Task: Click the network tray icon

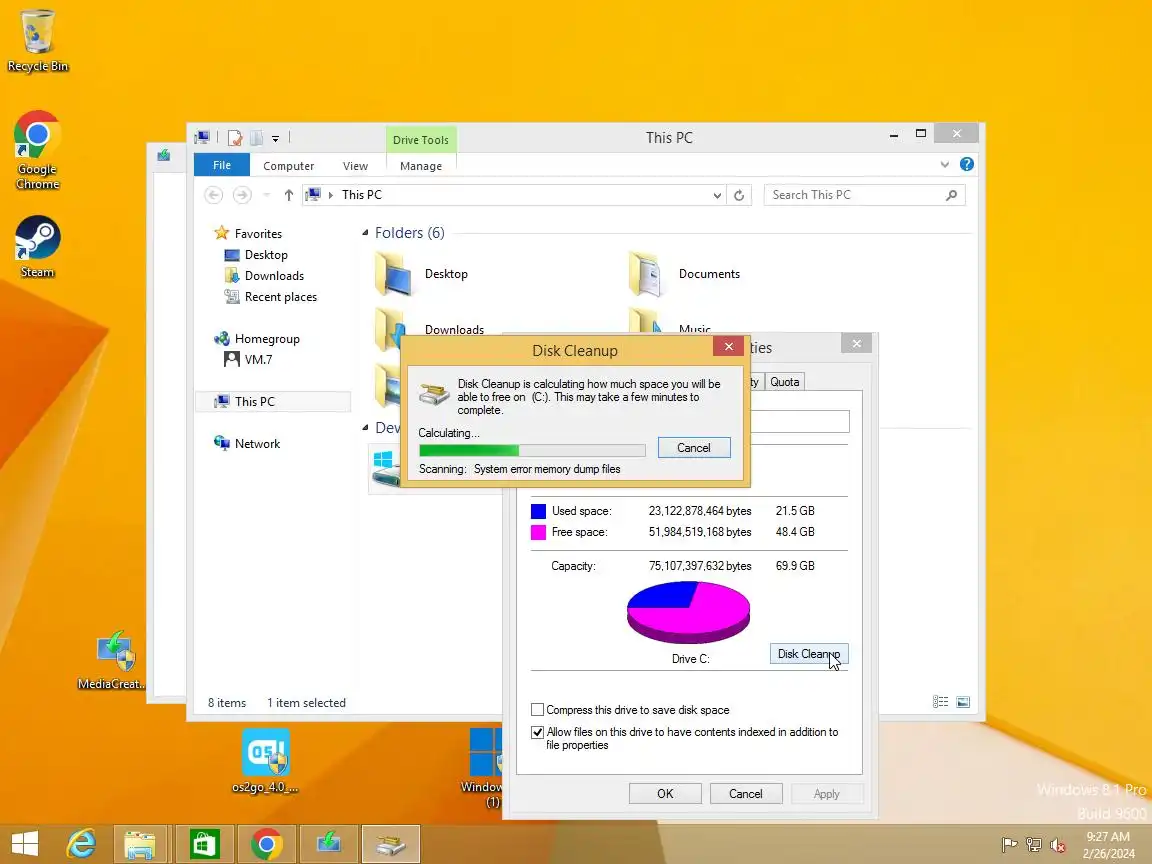Action: [x=1034, y=845]
